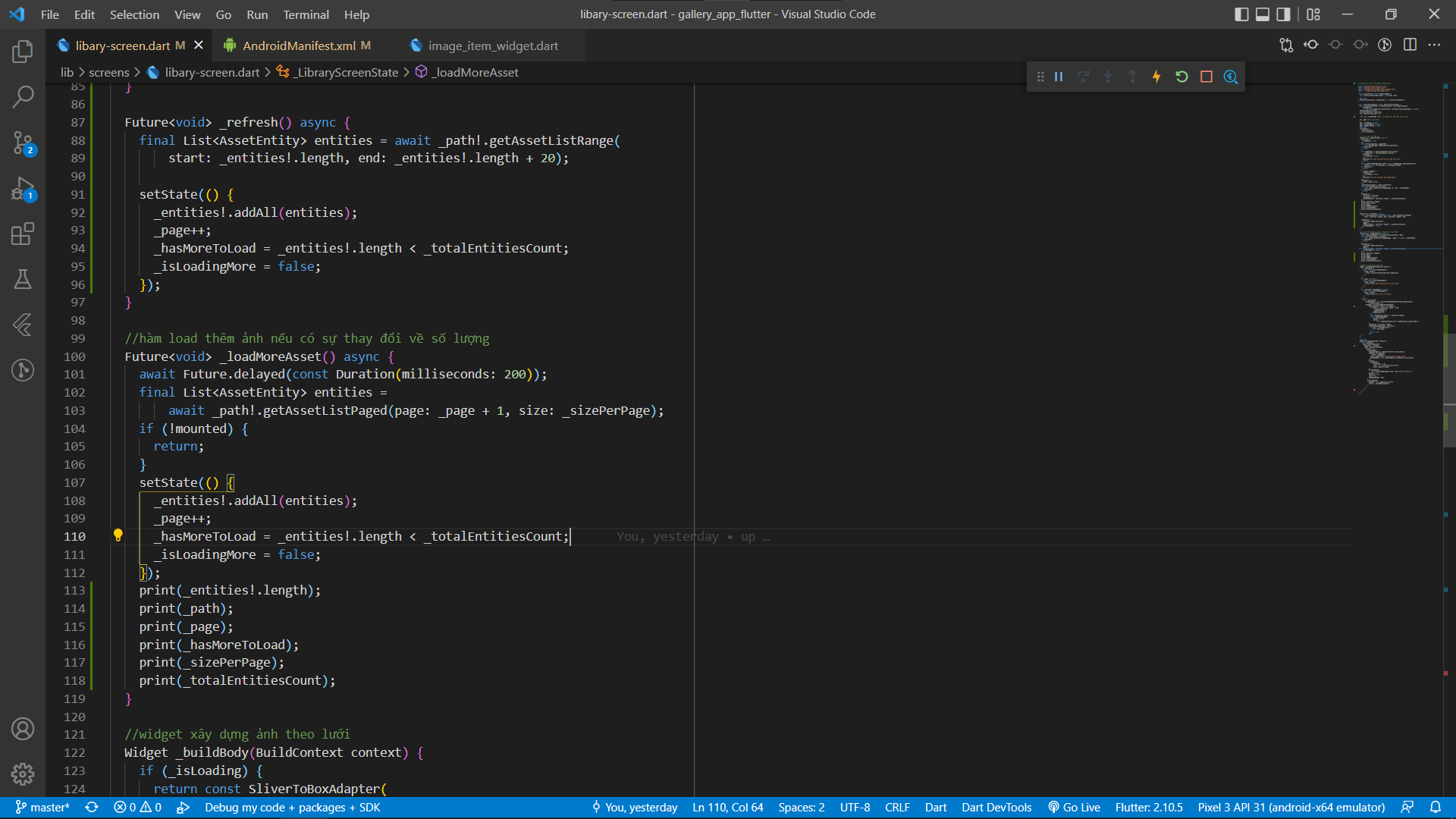Click the quick fix lightbulb on line 110
The image size is (1456, 819).
pos(118,535)
